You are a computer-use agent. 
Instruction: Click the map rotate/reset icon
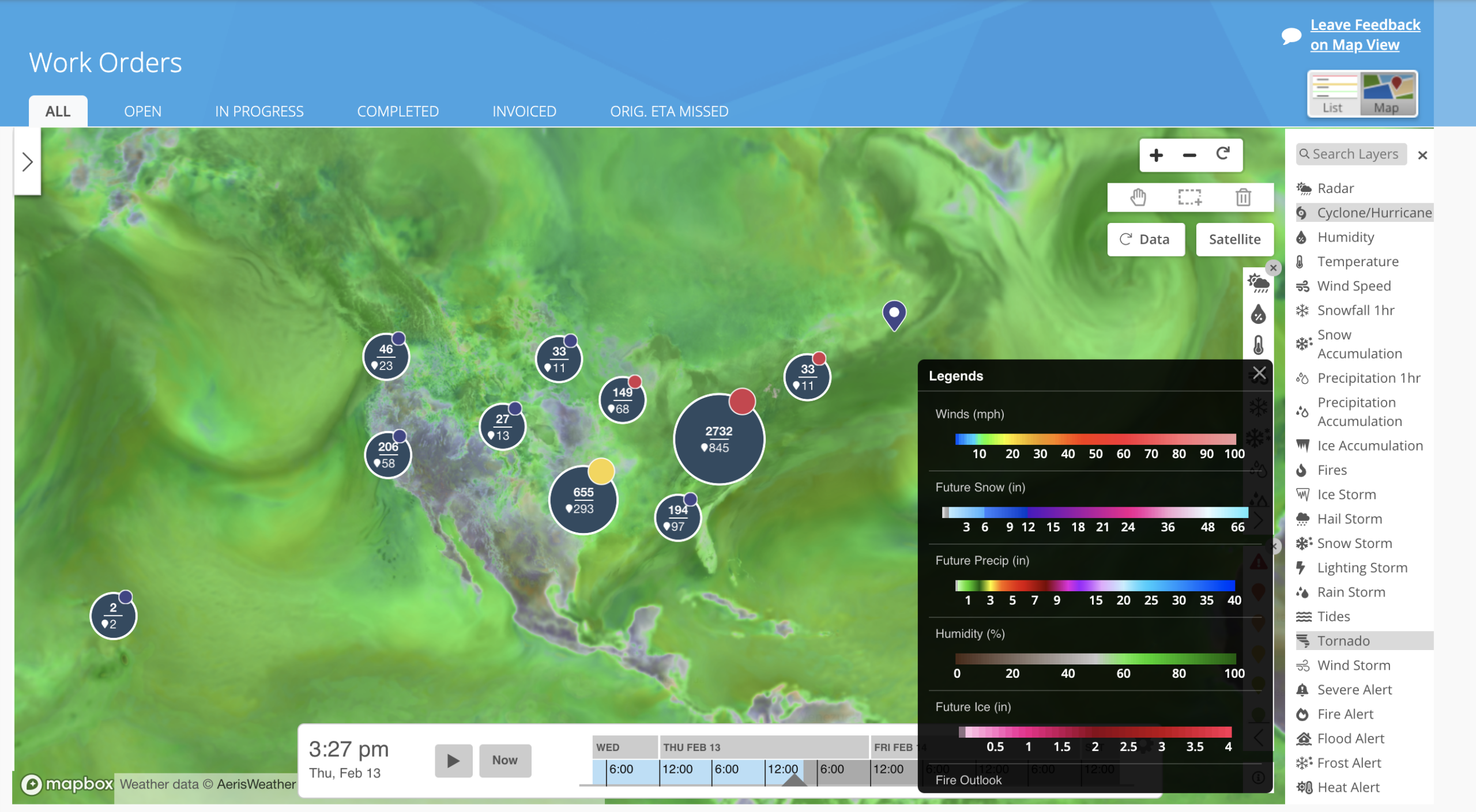coord(1222,154)
